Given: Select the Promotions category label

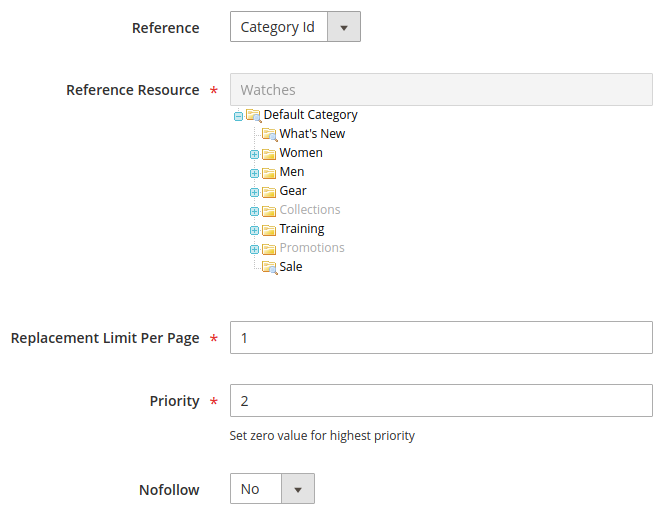Looking at the screenshot, I should (312, 248).
